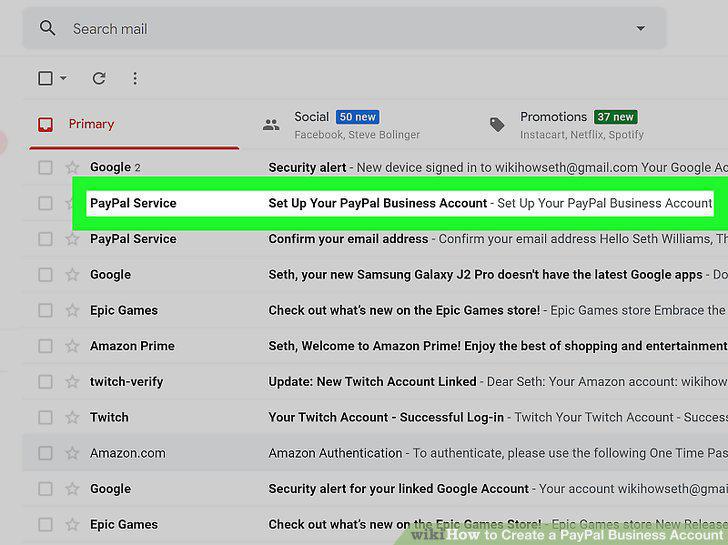Star the Amazon.com Authentication email
728x545 pixels.
72,453
